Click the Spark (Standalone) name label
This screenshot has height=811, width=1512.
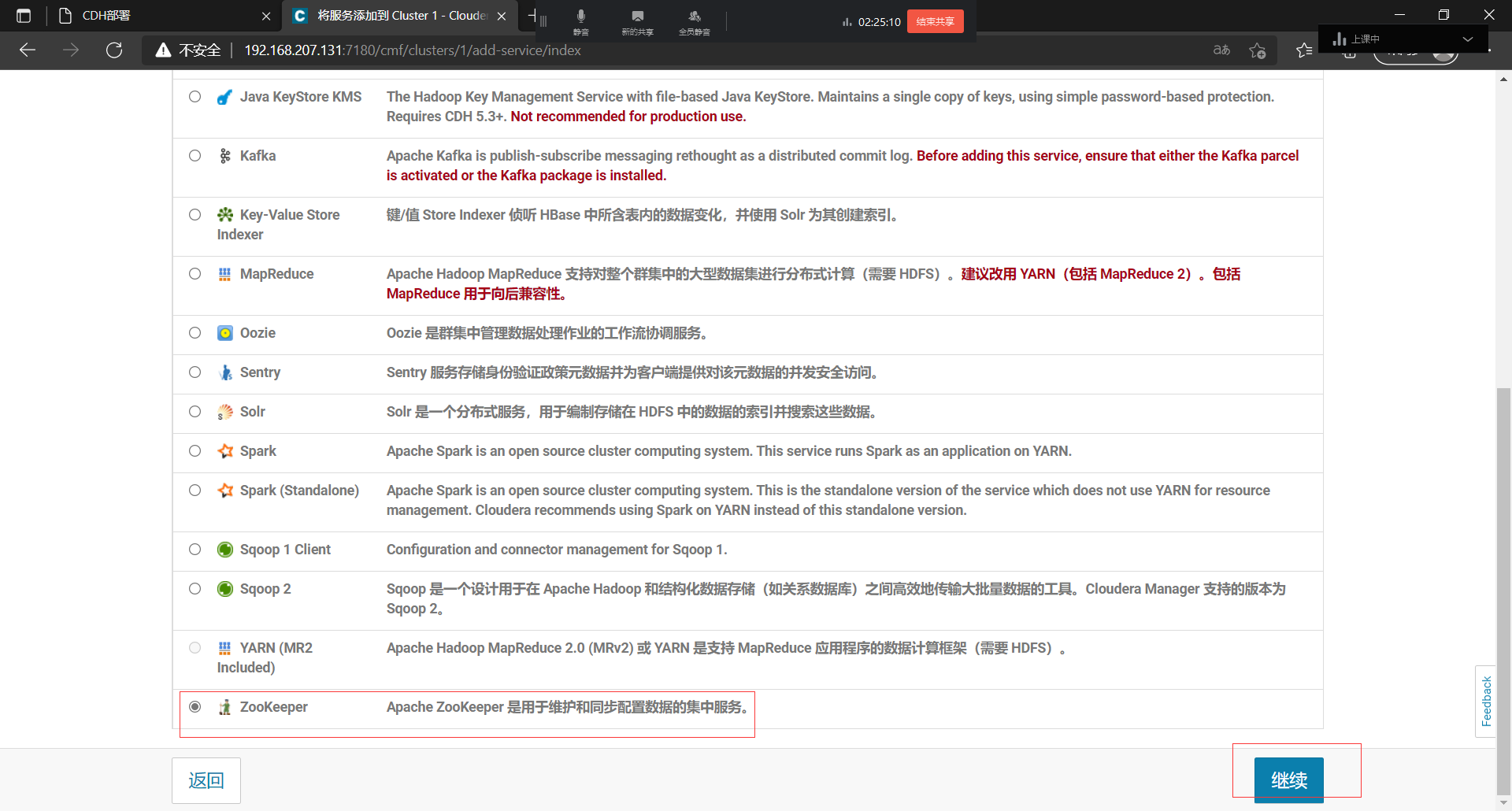click(299, 491)
